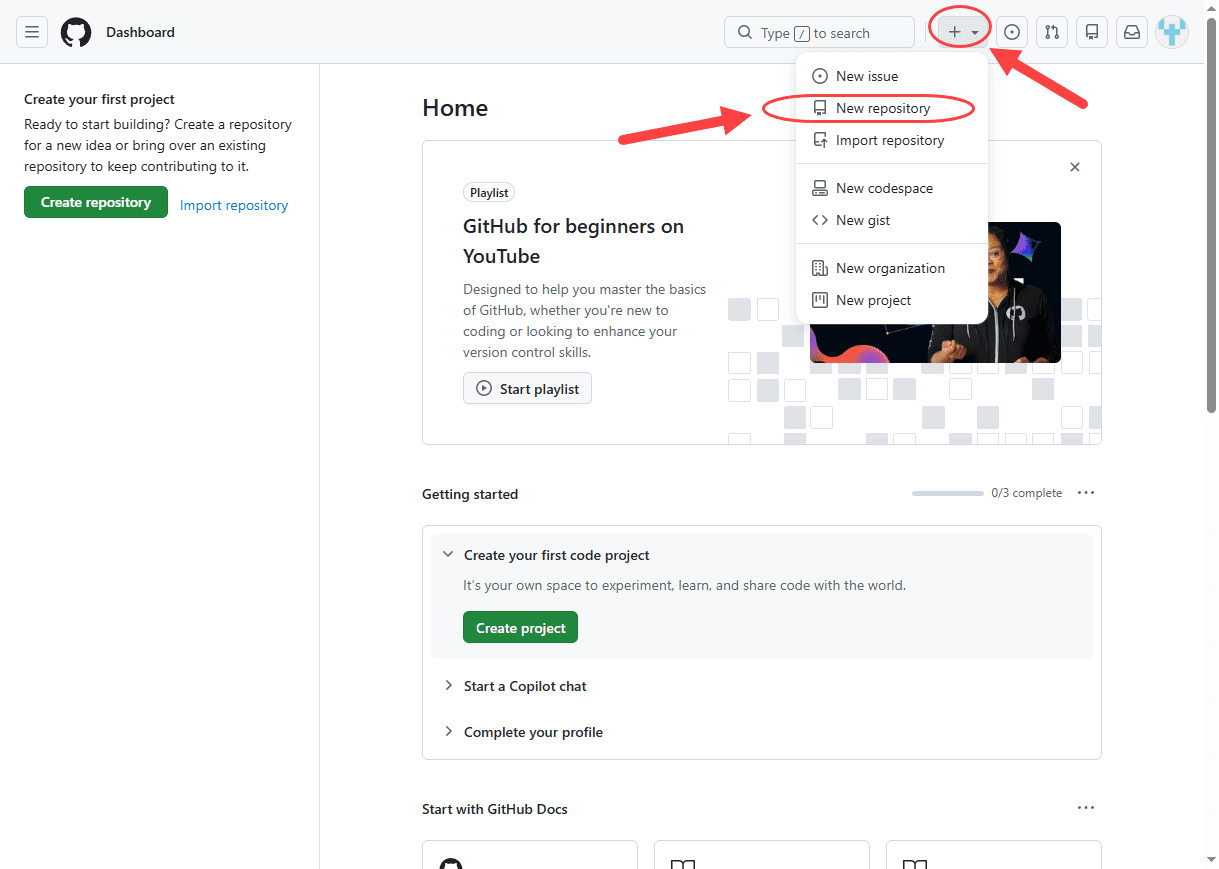Choose Import repository from the menu
This screenshot has height=869, width=1219.
point(892,140)
